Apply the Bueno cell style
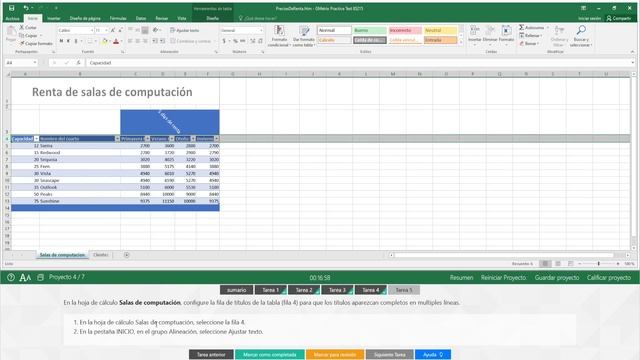640x360 pixels. click(x=369, y=30)
